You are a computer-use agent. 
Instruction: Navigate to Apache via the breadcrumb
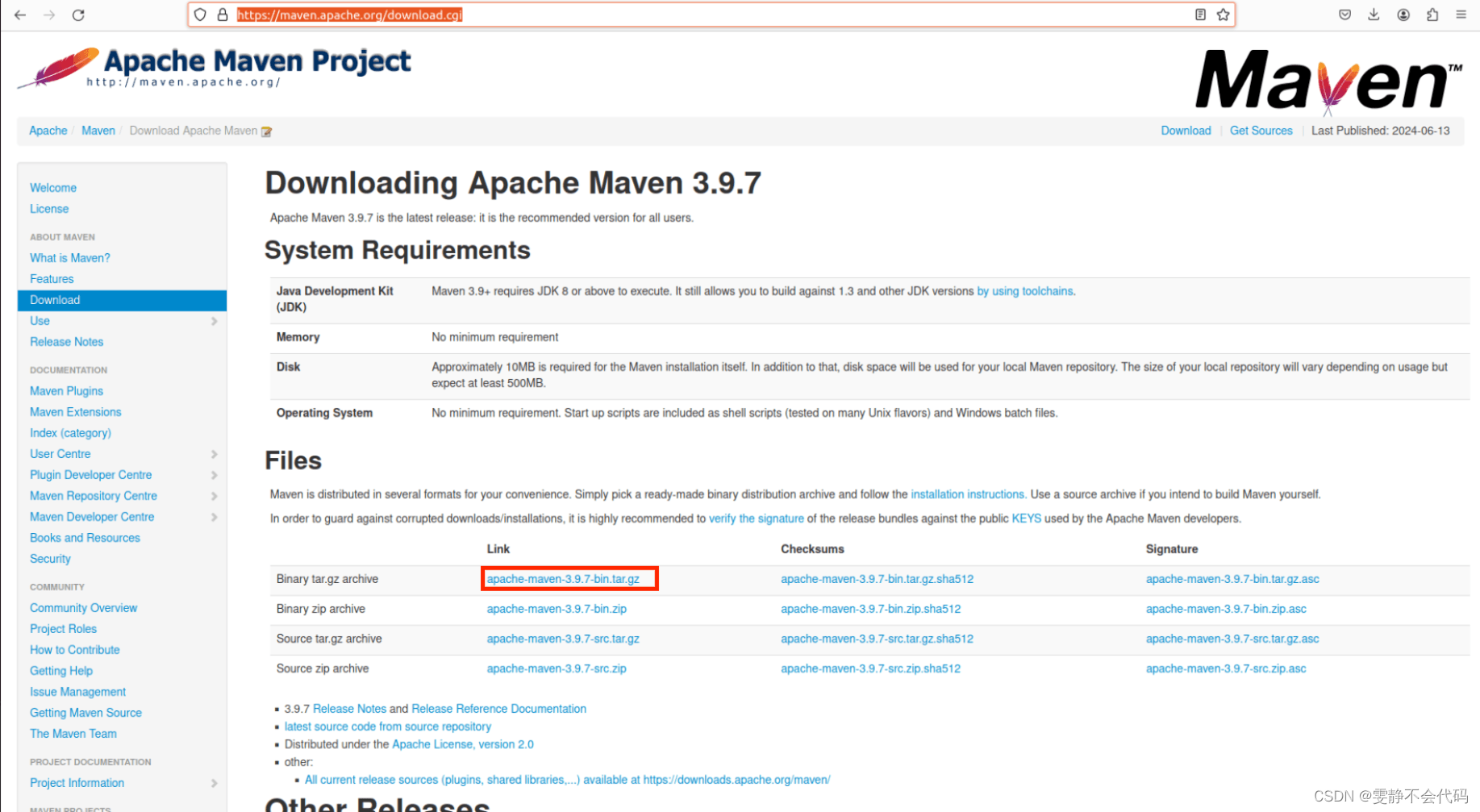(48, 130)
